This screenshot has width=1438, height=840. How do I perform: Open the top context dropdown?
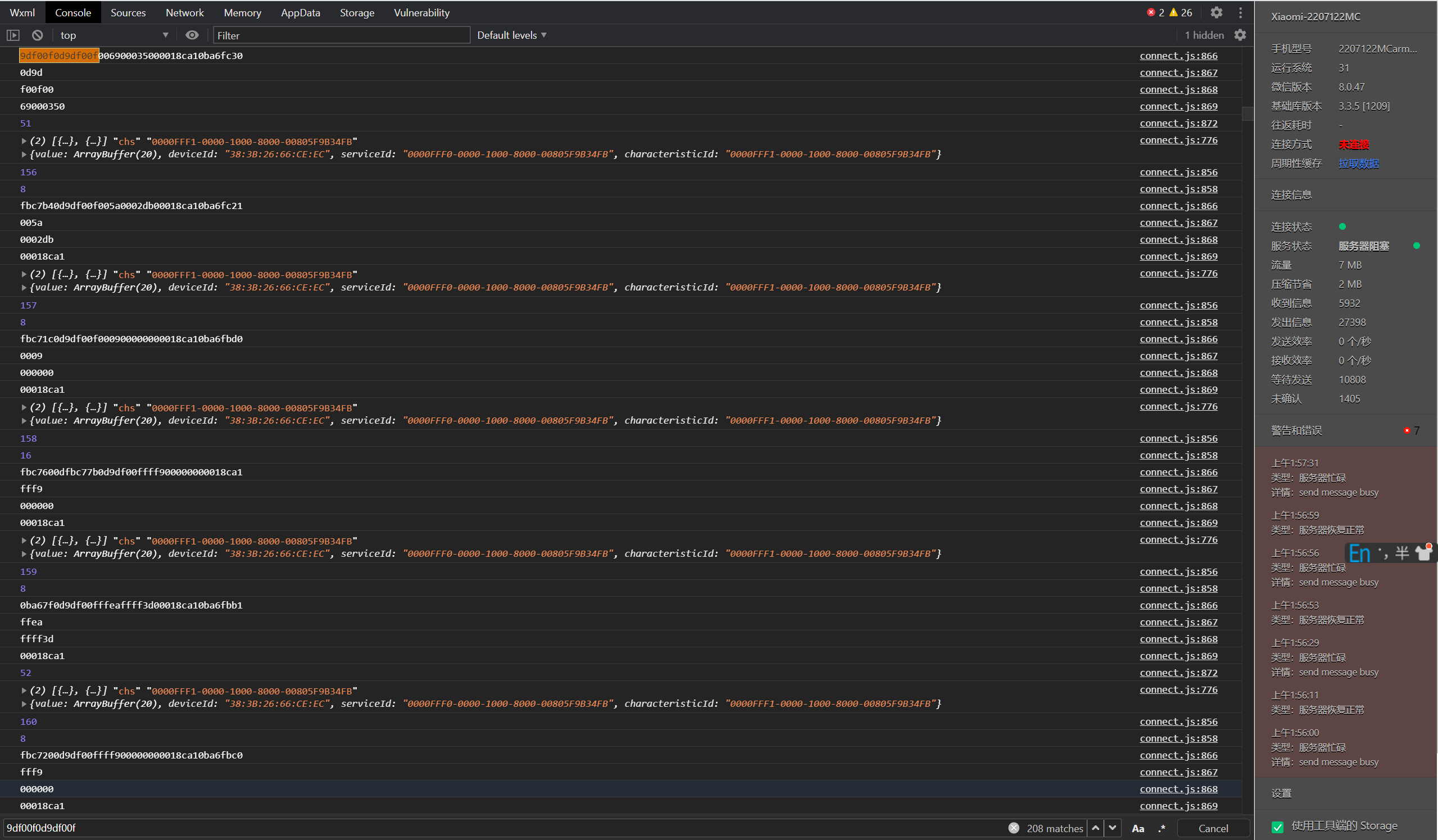[x=114, y=35]
